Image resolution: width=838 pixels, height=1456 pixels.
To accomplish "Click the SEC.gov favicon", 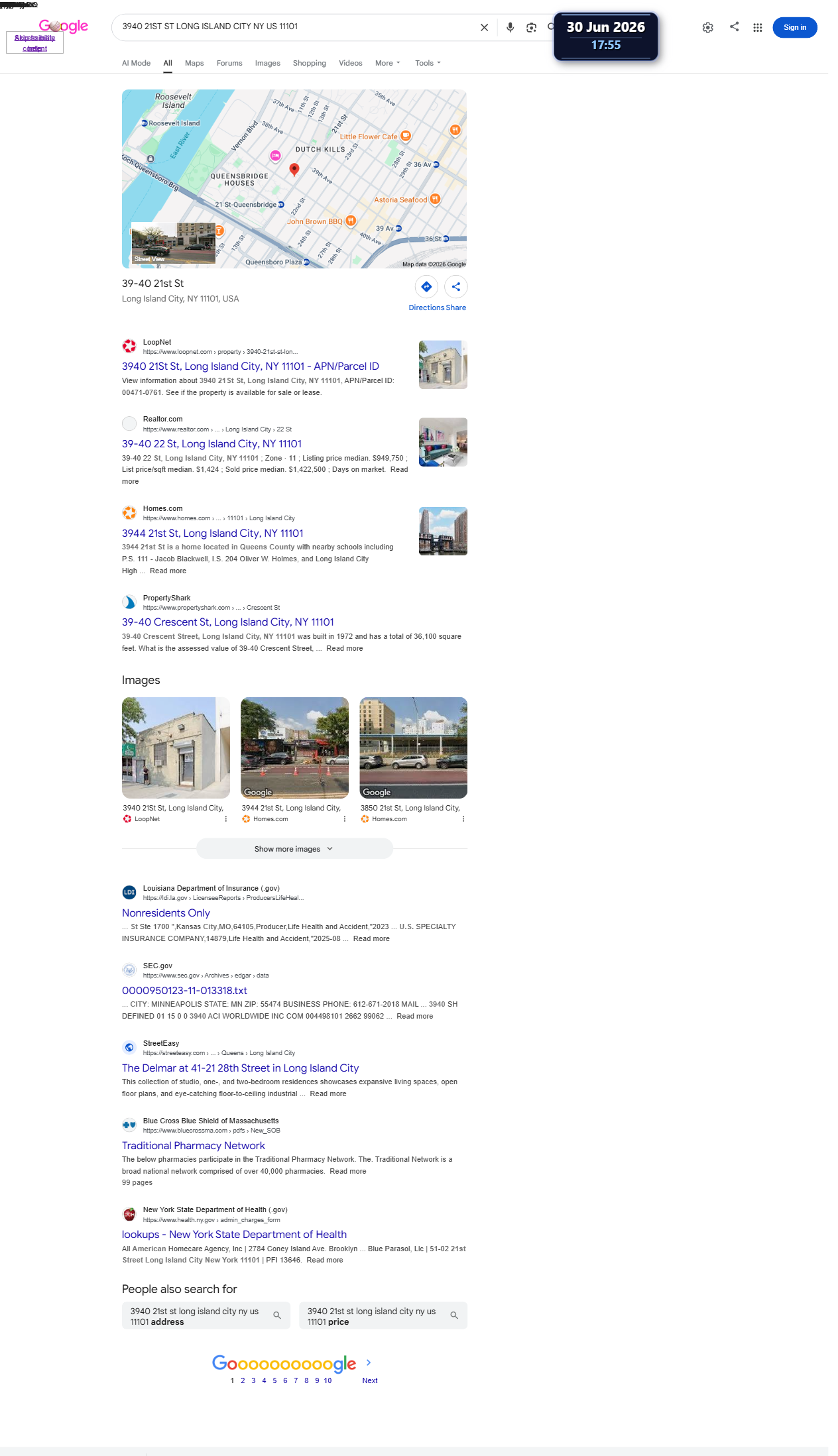I will coord(129,970).
